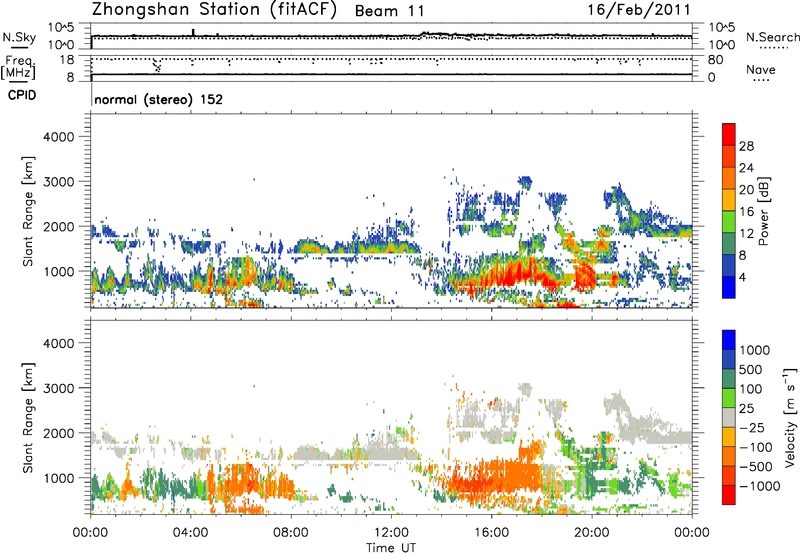Pick the yellow segment of the velocity colorbar

pyautogui.click(x=729, y=437)
